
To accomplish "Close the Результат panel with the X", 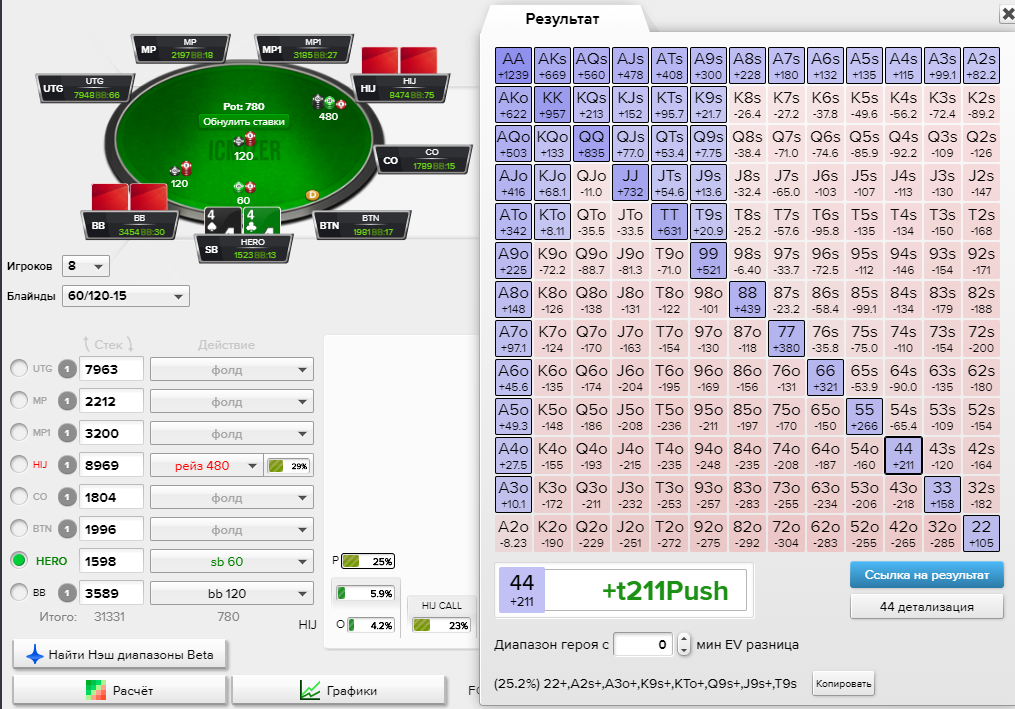I will tap(1008, 14).
